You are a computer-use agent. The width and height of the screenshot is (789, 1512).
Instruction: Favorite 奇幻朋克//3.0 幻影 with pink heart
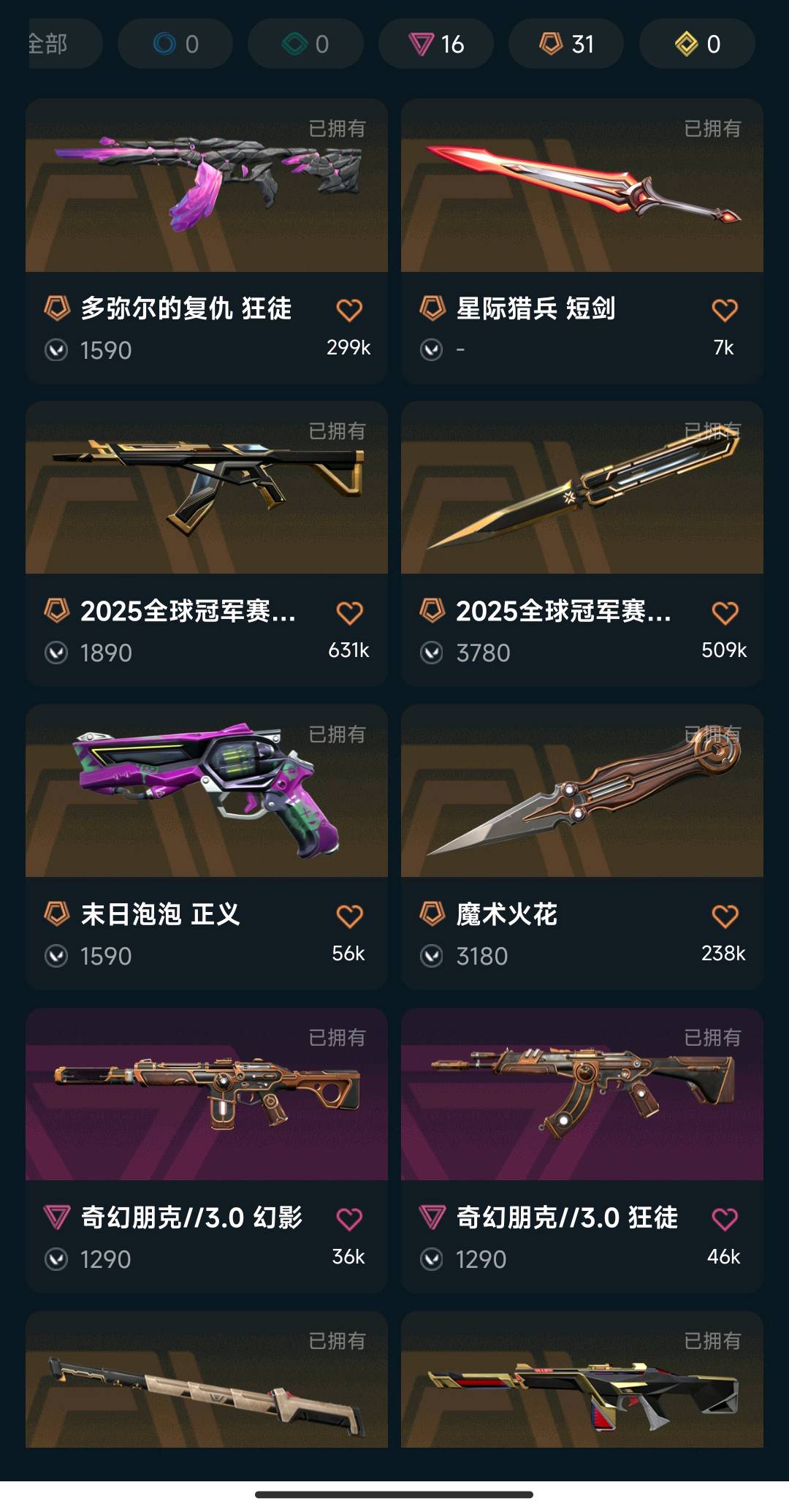tap(349, 1219)
